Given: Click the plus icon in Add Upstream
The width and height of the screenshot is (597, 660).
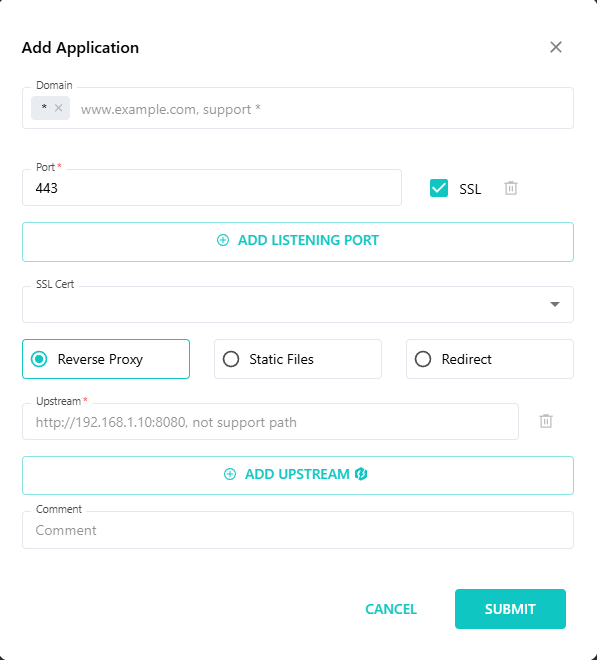Looking at the screenshot, I should pyautogui.click(x=230, y=474).
